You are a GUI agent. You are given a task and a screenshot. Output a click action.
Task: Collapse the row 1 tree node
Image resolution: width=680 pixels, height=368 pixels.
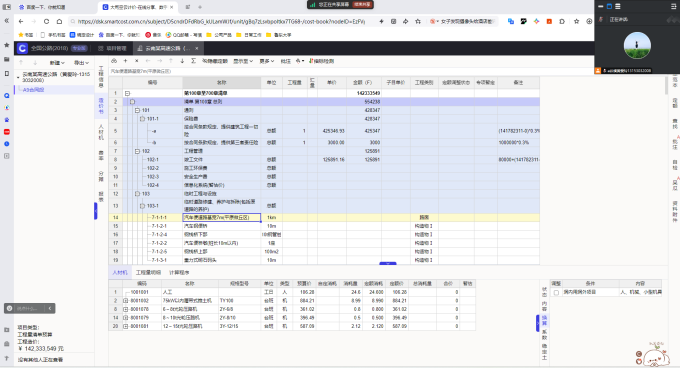click(128, 93)
